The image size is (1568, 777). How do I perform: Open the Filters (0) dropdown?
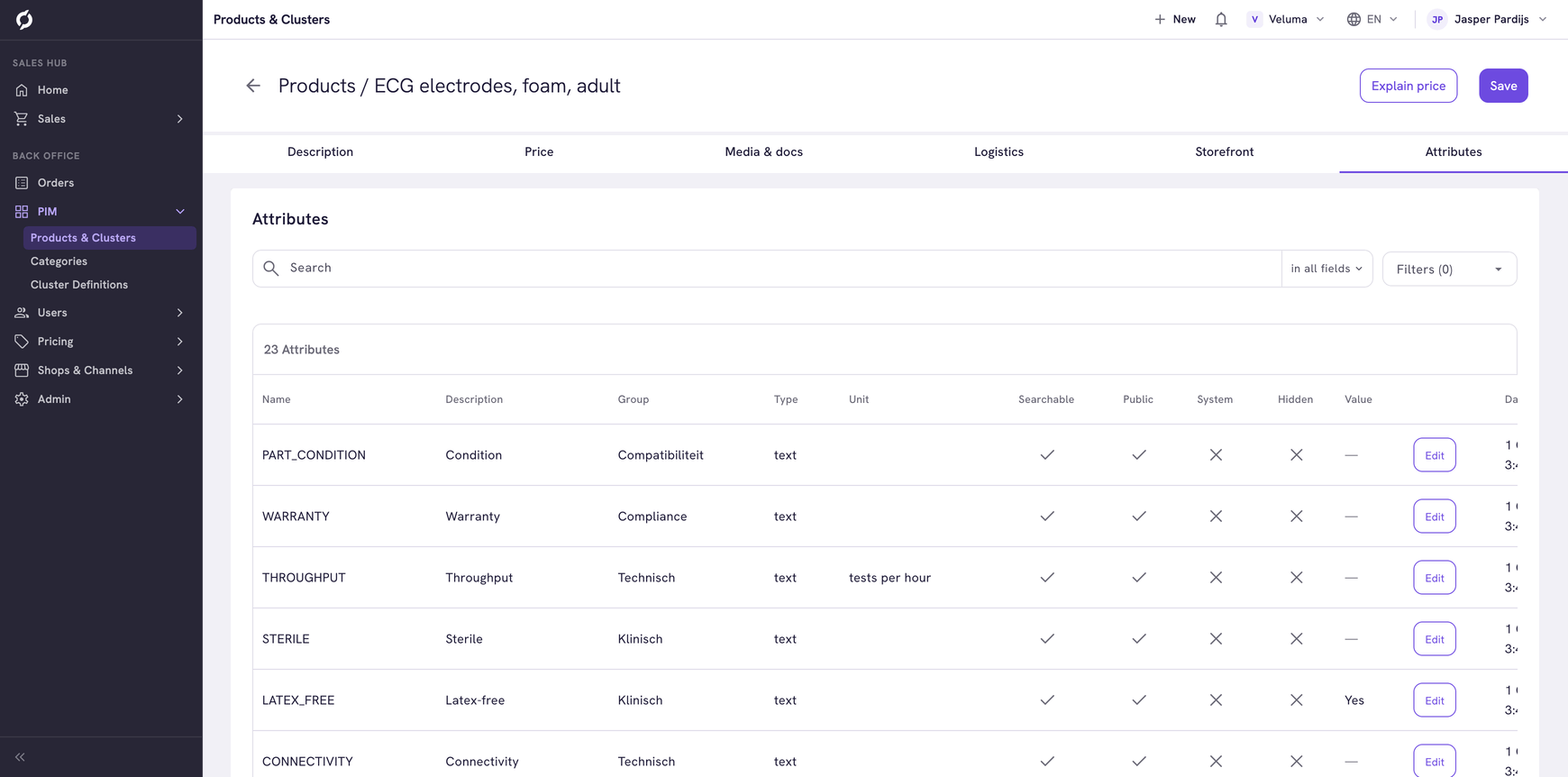1449,269
